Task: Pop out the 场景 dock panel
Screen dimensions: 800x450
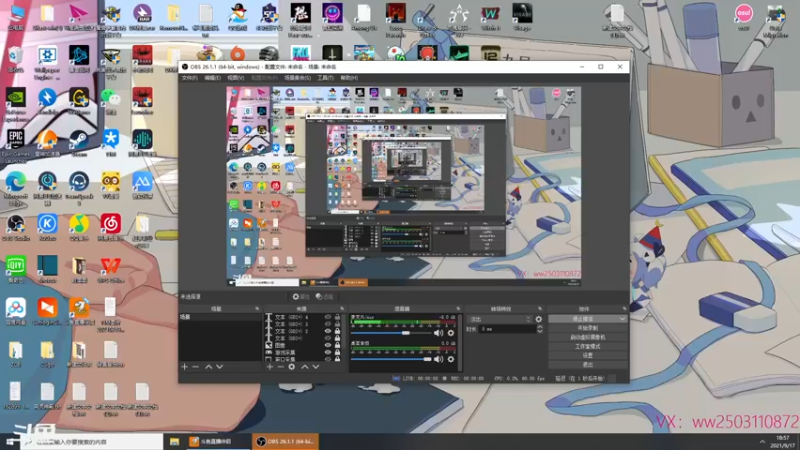Action: 257,309
